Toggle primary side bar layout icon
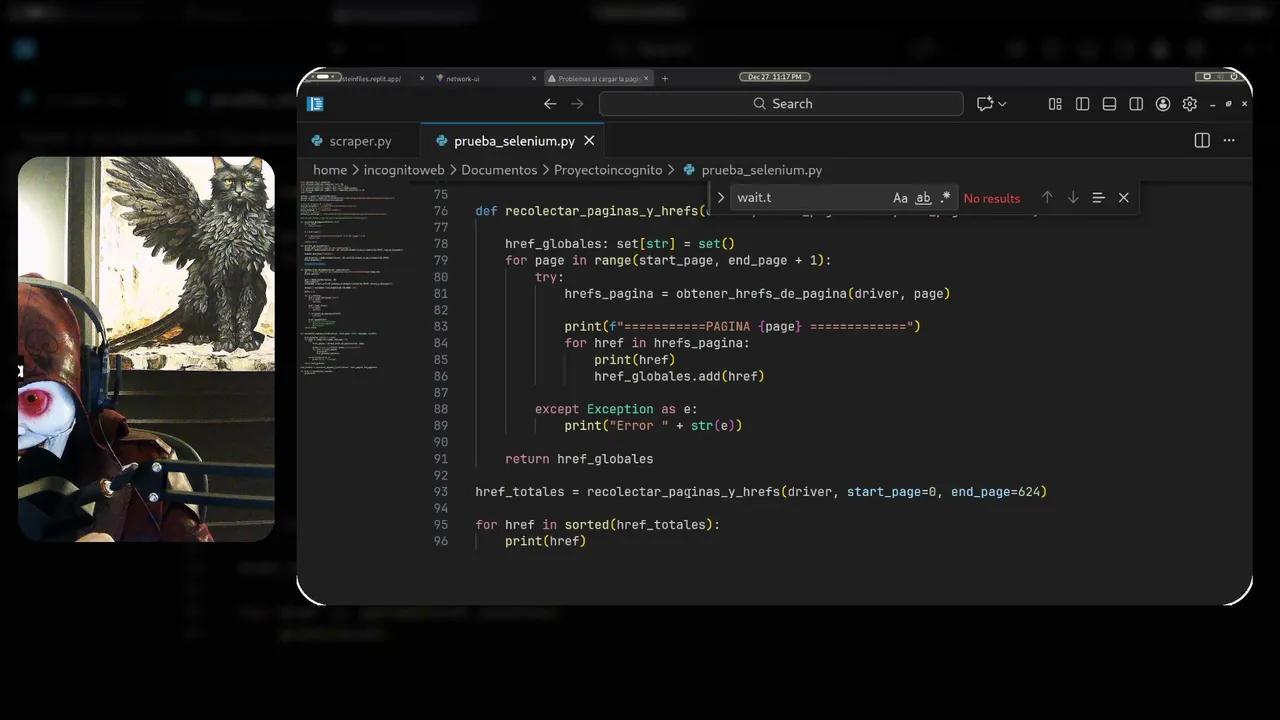This screenshot has width=1280, height=720. click(1082, 104)
